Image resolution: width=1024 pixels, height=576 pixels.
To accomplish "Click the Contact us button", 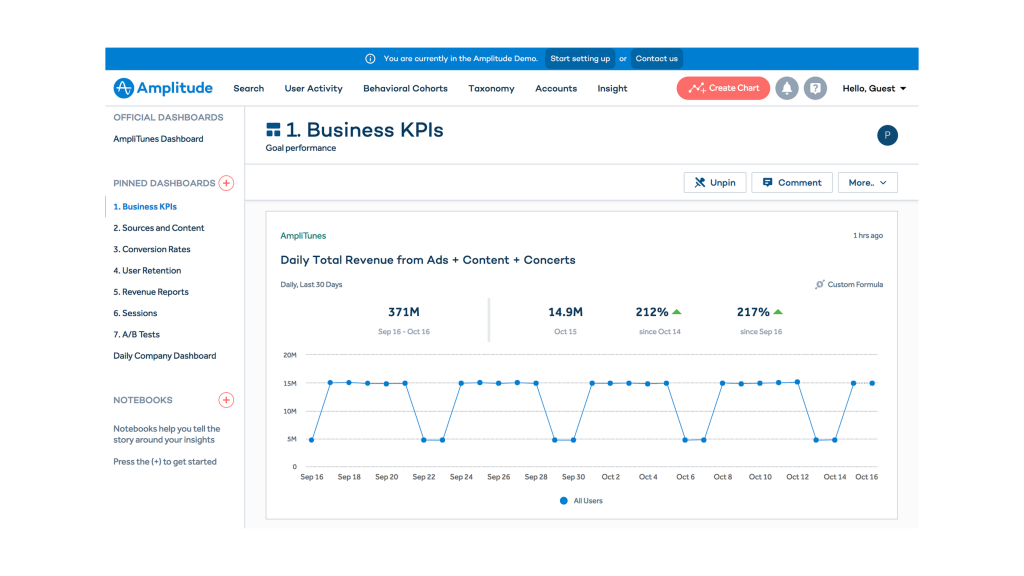I will click(657, 58).
